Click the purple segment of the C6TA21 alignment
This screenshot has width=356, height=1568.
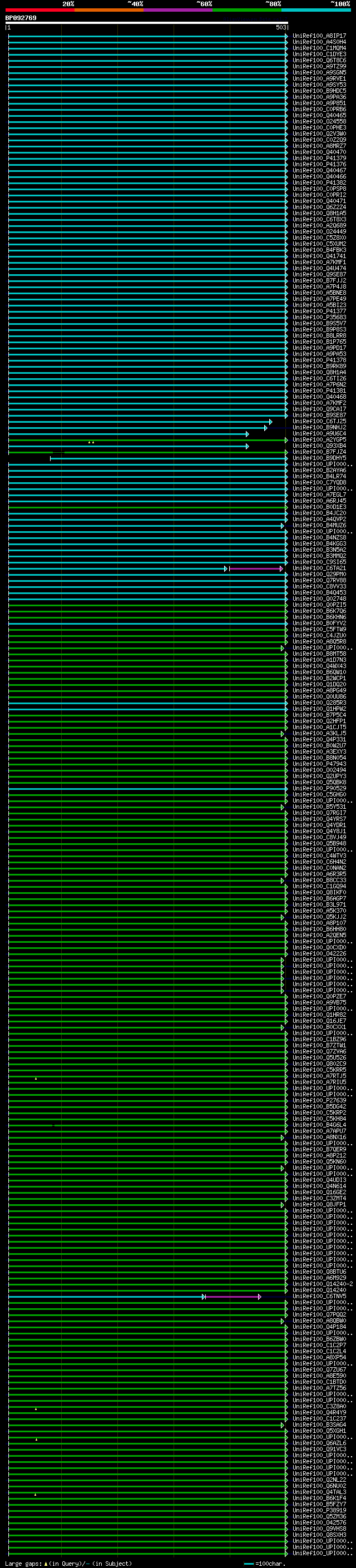point(254,568)
